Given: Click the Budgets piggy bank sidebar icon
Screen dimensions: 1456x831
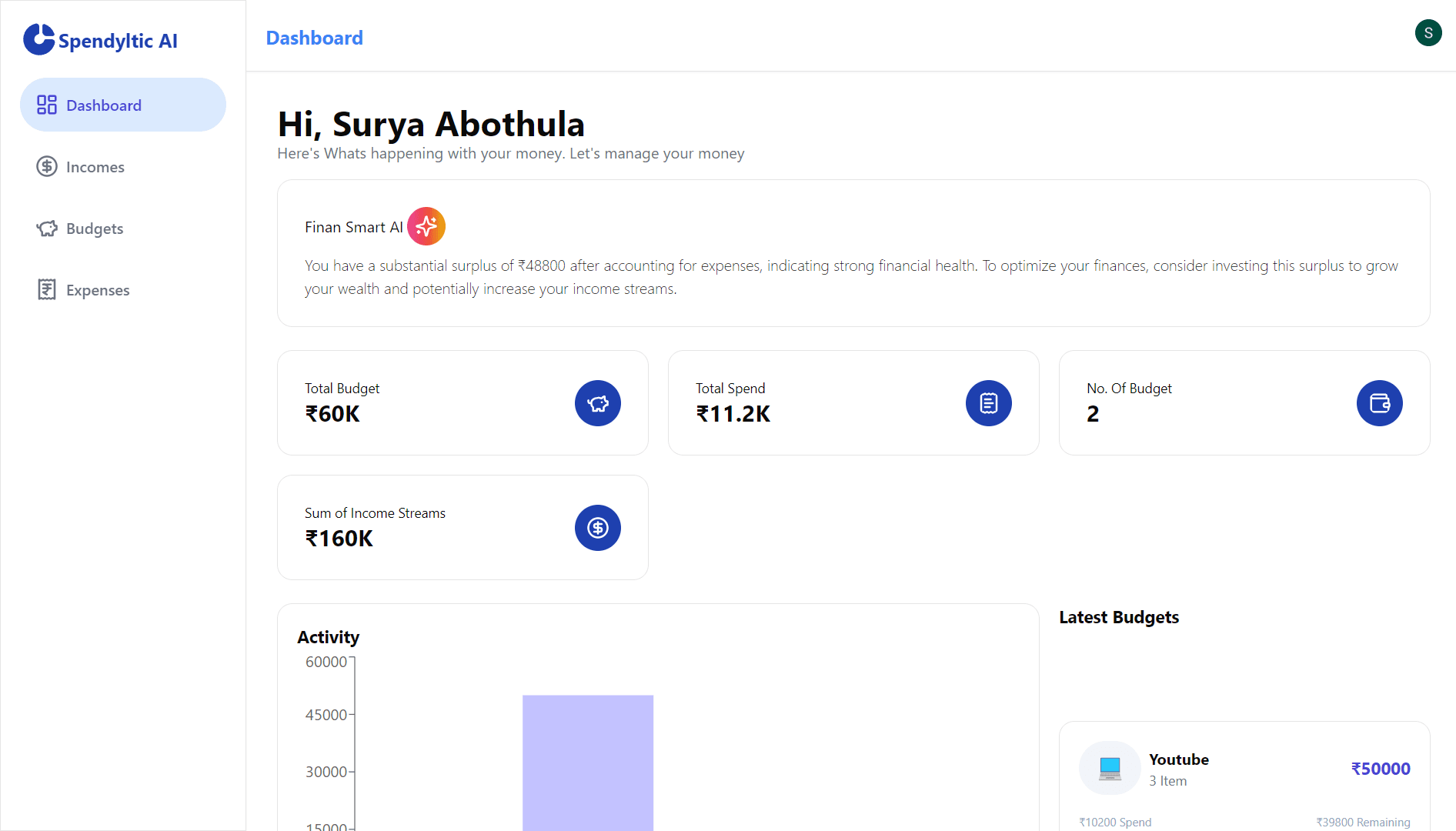Looking at the screenshot, I should pos(47,228).
